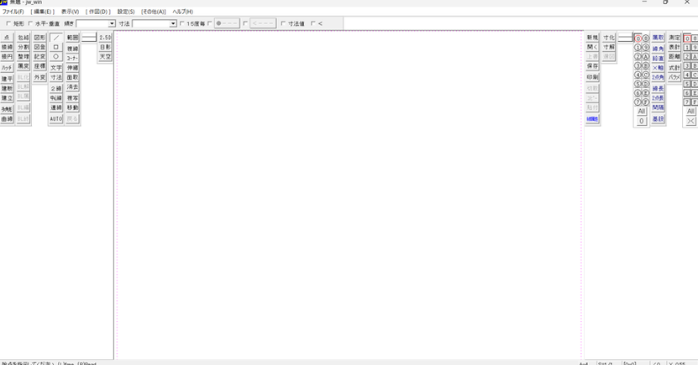Select the 包絡 envelope tool

pos(23,38)
